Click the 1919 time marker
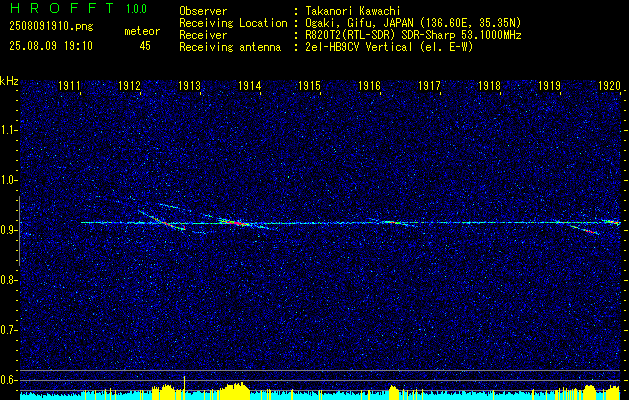The height and width of the screenshot is (400, 629). coord(549,85)
